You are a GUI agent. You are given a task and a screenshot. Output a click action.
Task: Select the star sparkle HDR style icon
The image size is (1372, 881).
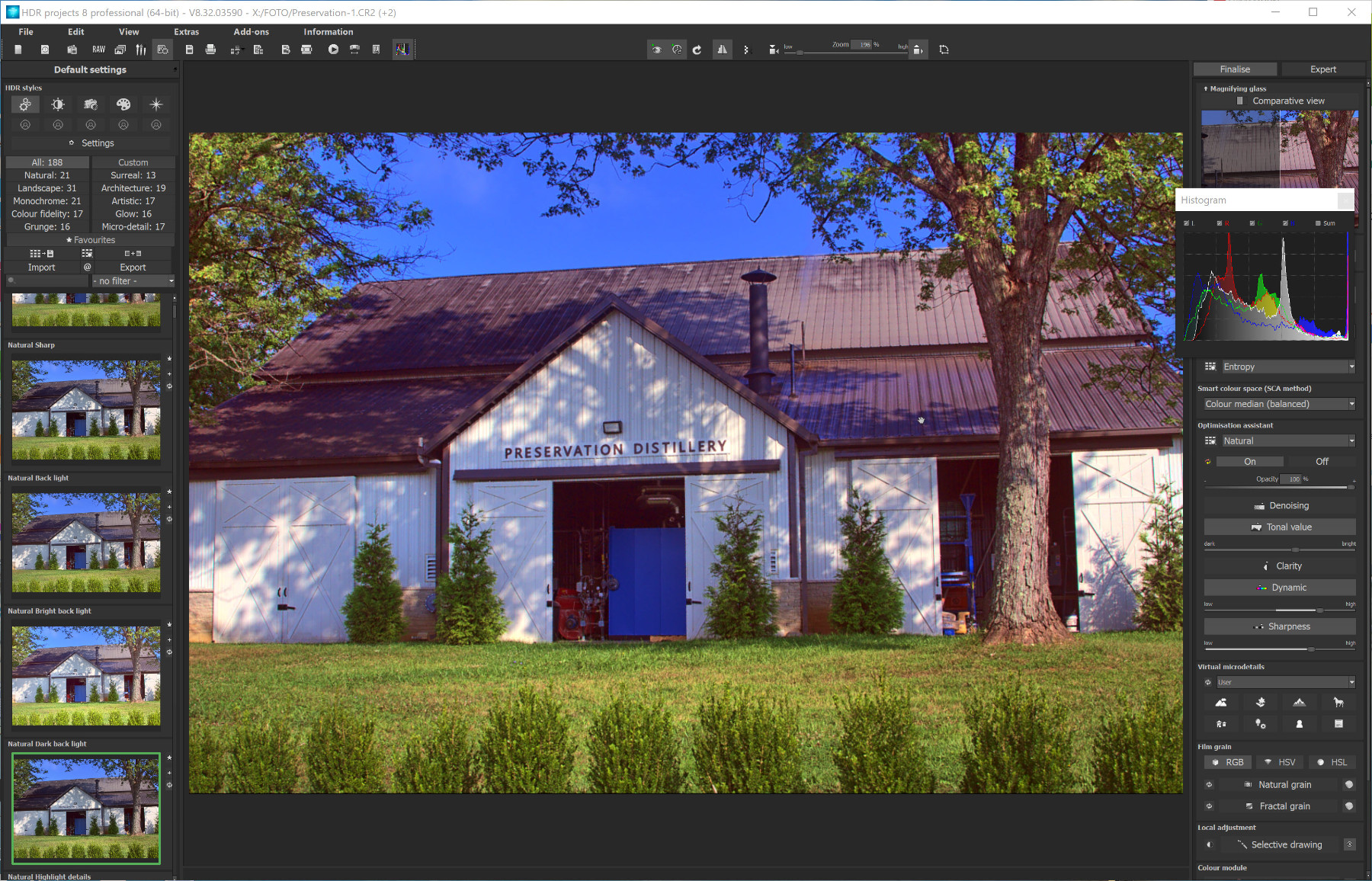click(156, 104)
